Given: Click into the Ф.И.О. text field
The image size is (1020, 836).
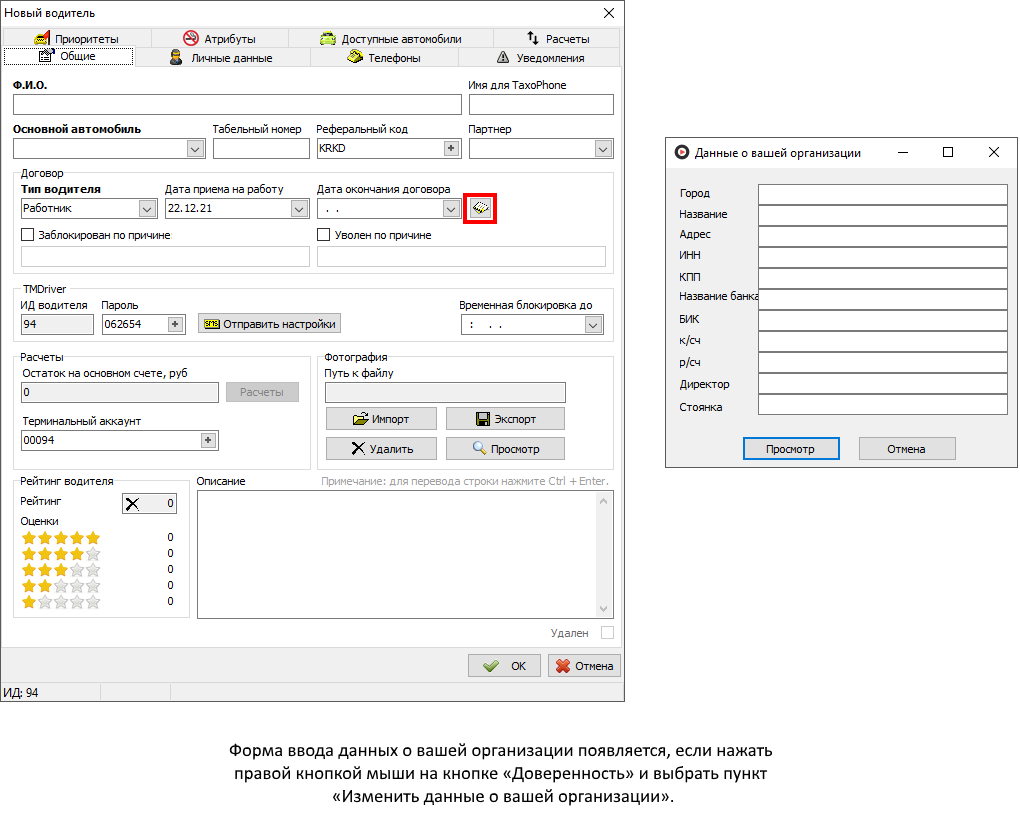Looking at the screenshot, I should [237, 105].
